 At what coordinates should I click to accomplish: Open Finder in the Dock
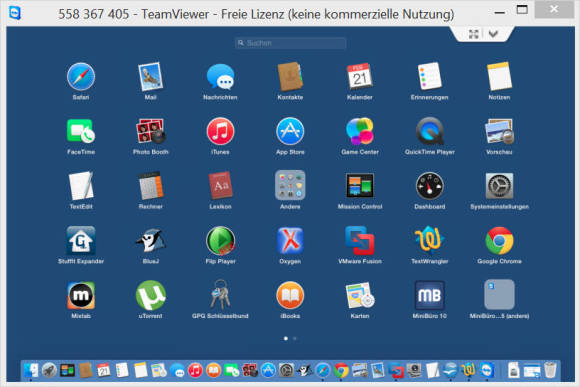pyautogui.click(x=31, y=370)
